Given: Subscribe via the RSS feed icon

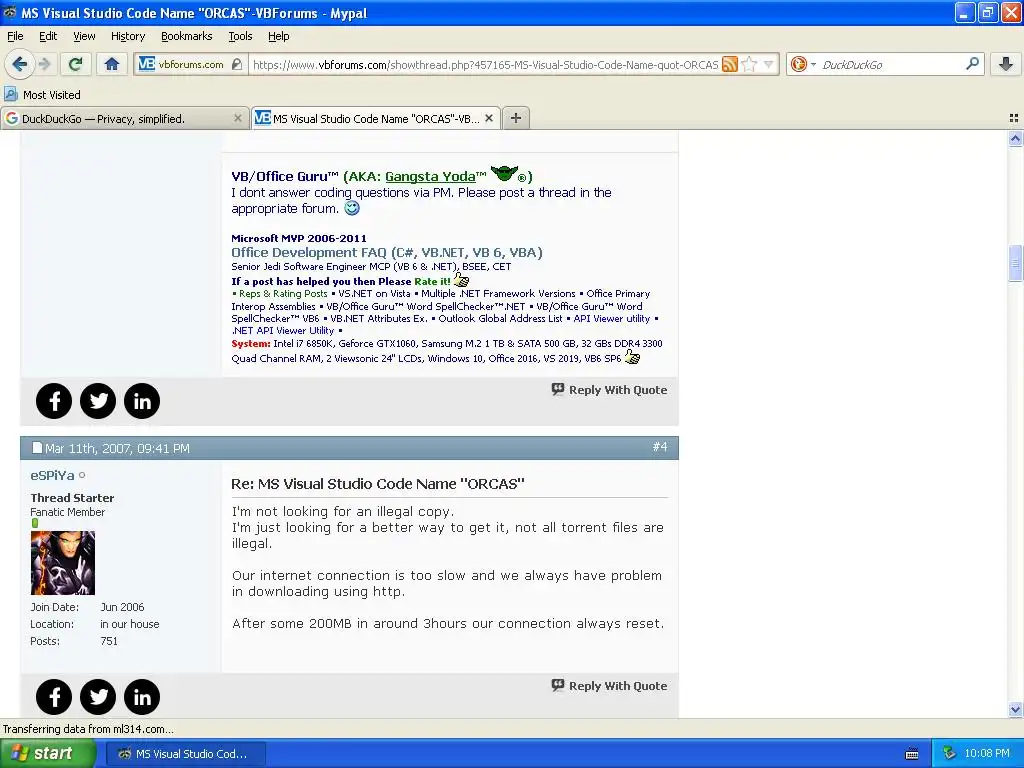Looking at the screenshot, I should pos(729,64).
